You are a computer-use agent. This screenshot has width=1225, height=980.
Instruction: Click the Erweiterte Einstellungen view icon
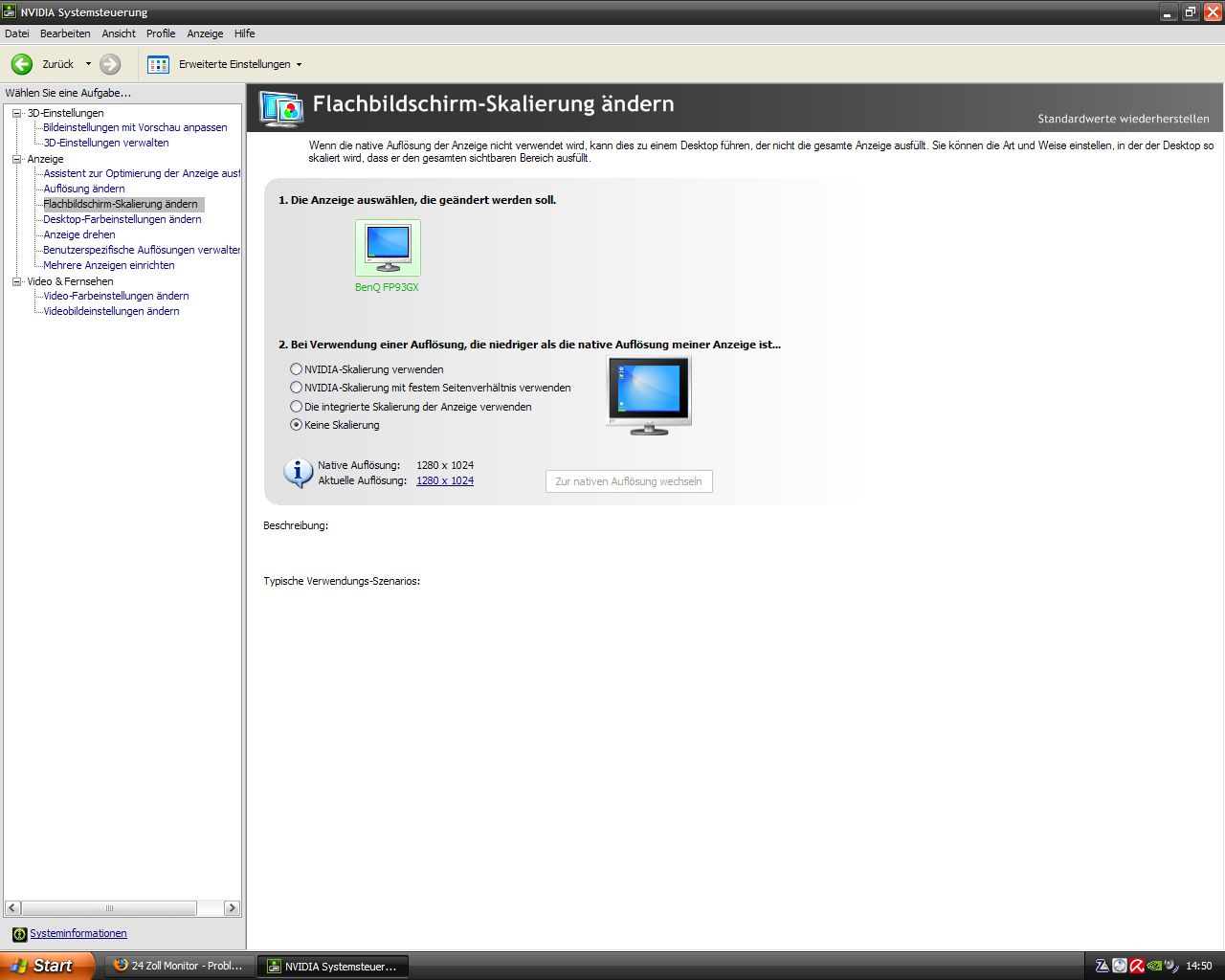[159, 64]
